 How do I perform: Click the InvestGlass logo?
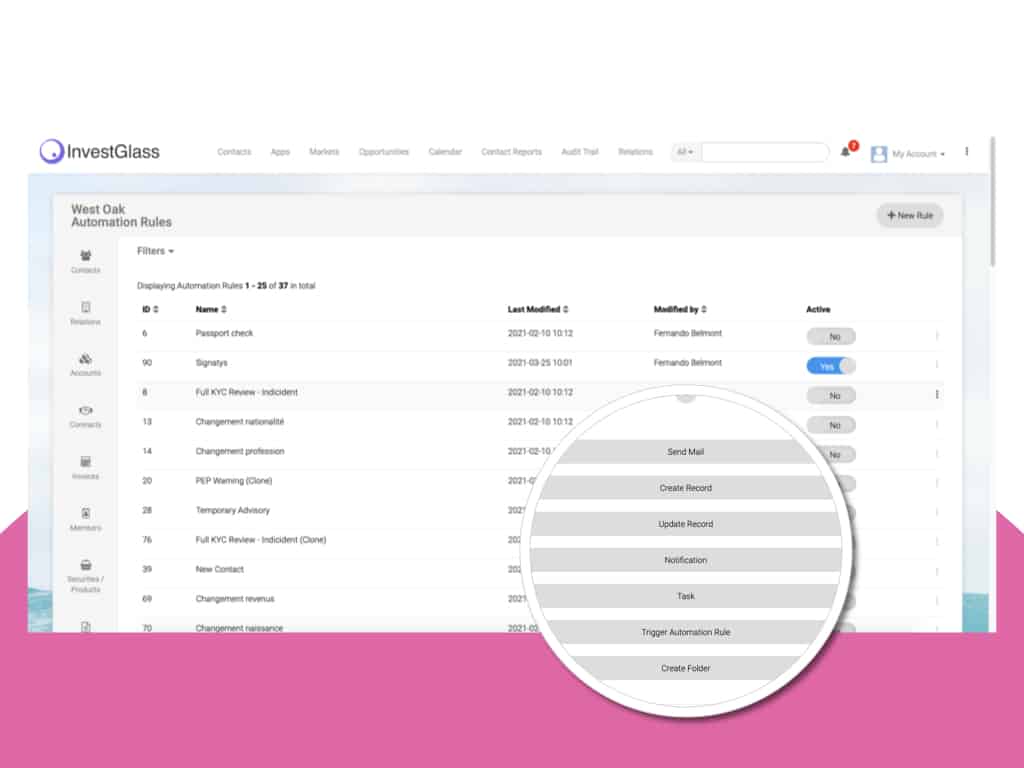[x=100, y=152]
